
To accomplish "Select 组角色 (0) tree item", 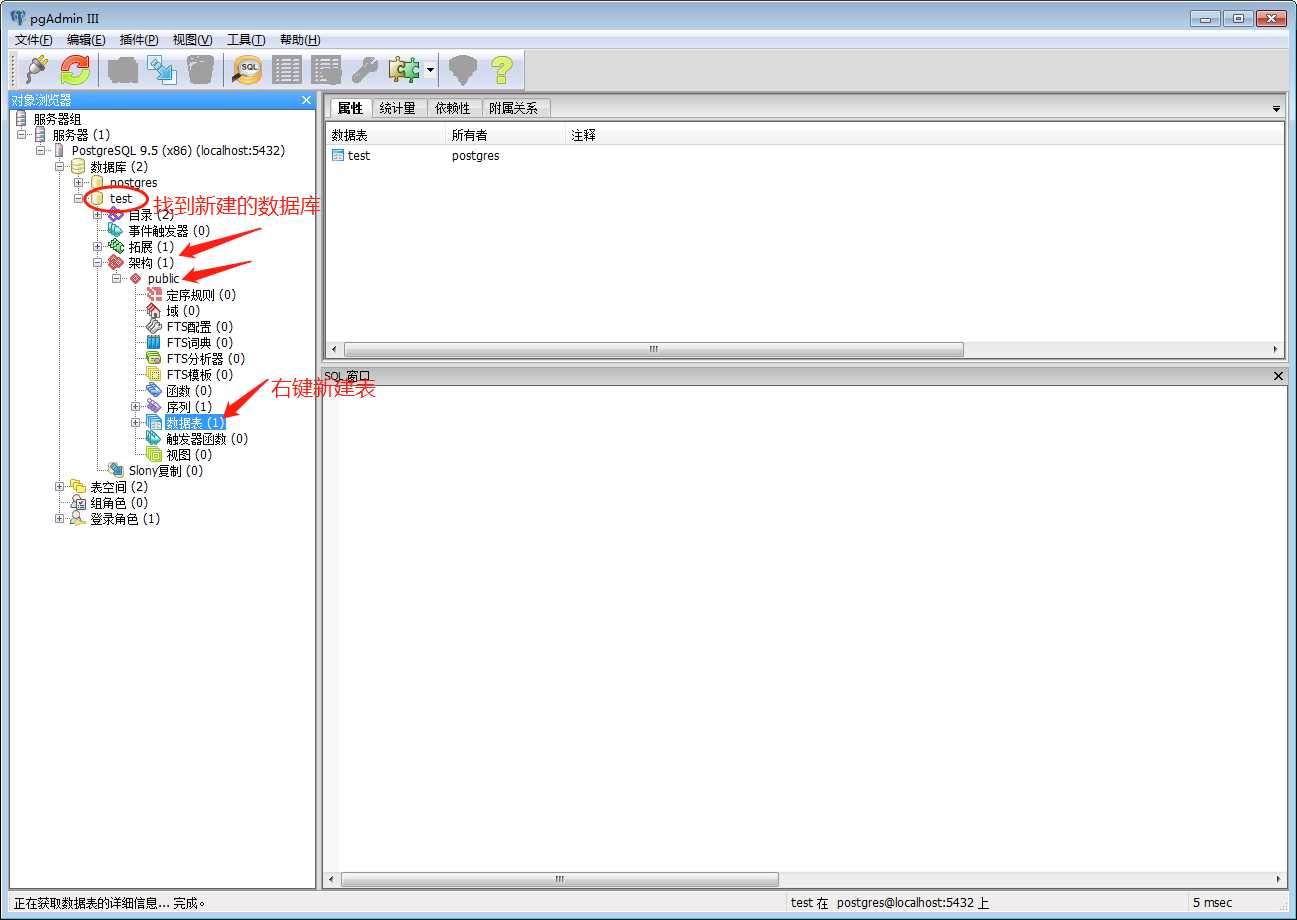I will (x=119, y=503).
